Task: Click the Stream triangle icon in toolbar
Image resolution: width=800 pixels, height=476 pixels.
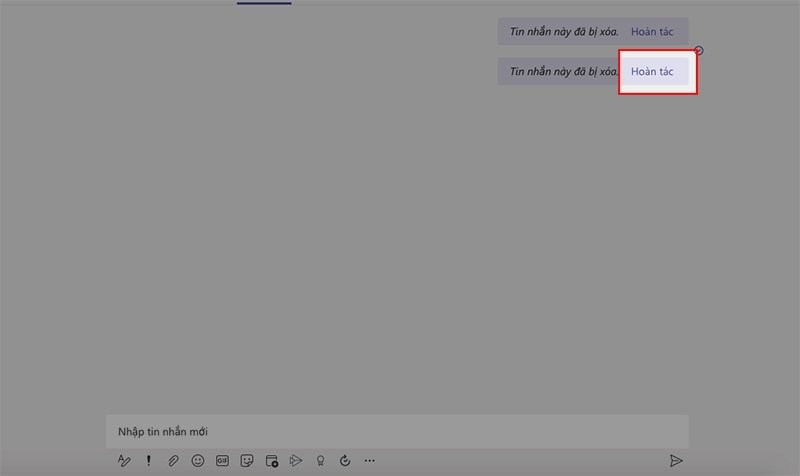Action: tap(296, 461)
